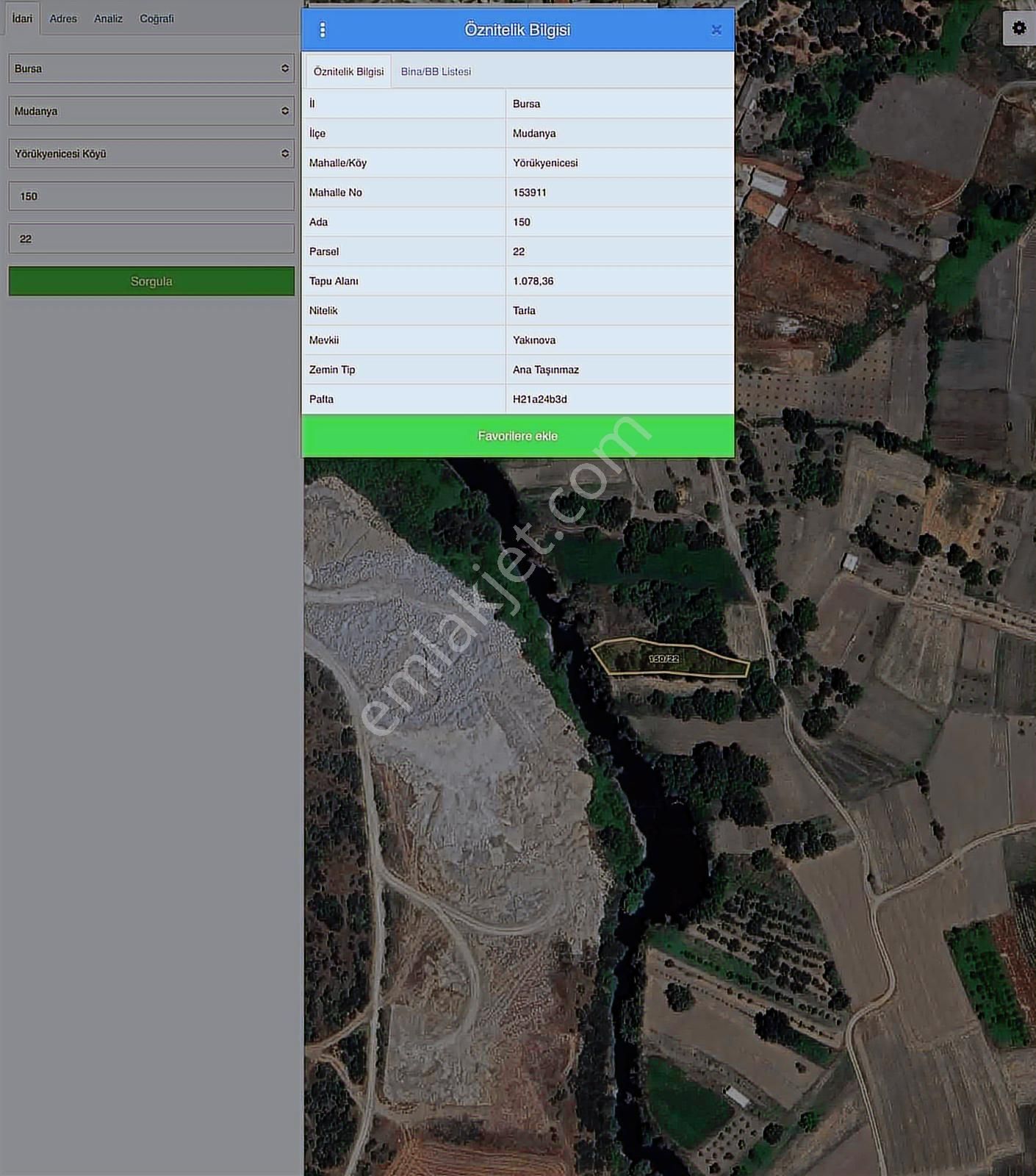1036x1176 pixels.
Task: Open the Yörükyenicesi Köyü neighborhood dropdown
Action: [x=151, y=154]
